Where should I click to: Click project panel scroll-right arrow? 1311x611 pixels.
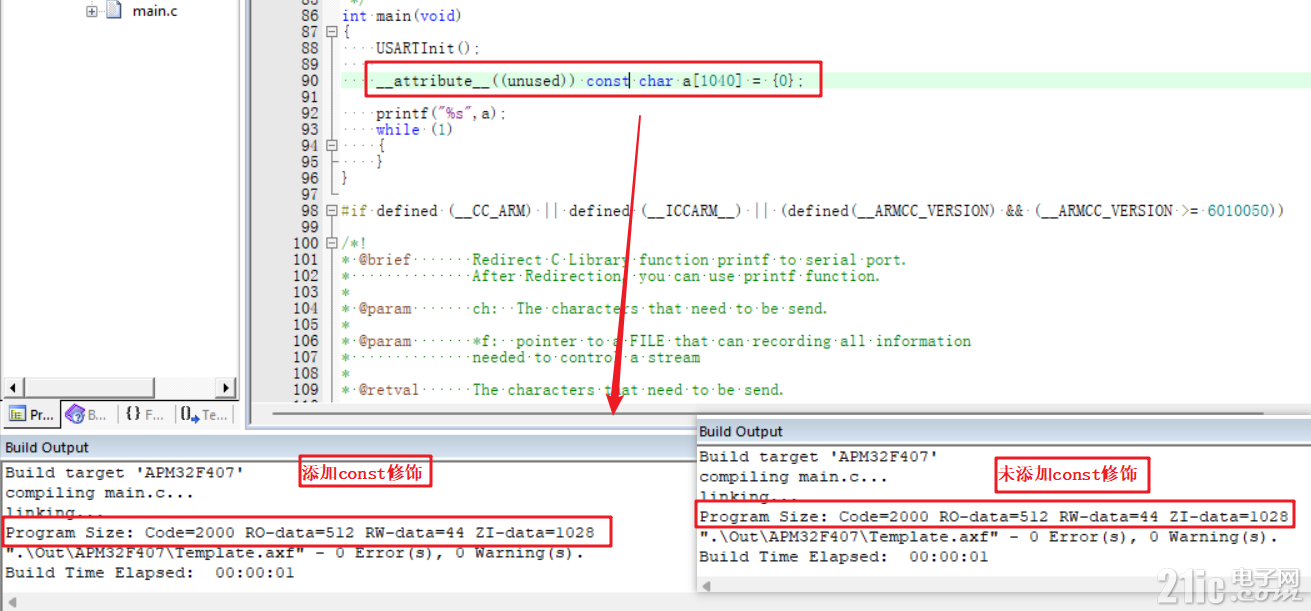pos(226,387)
